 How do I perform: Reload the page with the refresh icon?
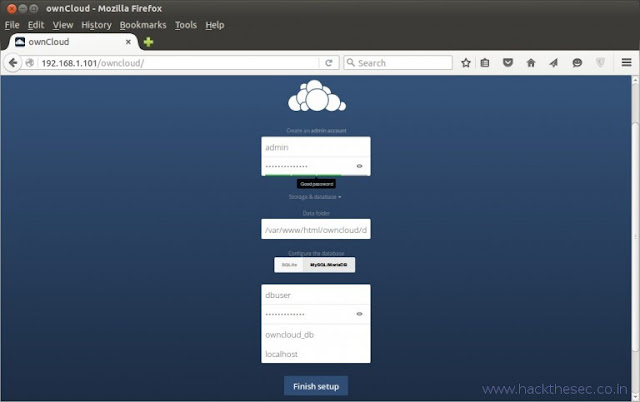(329, 63)
